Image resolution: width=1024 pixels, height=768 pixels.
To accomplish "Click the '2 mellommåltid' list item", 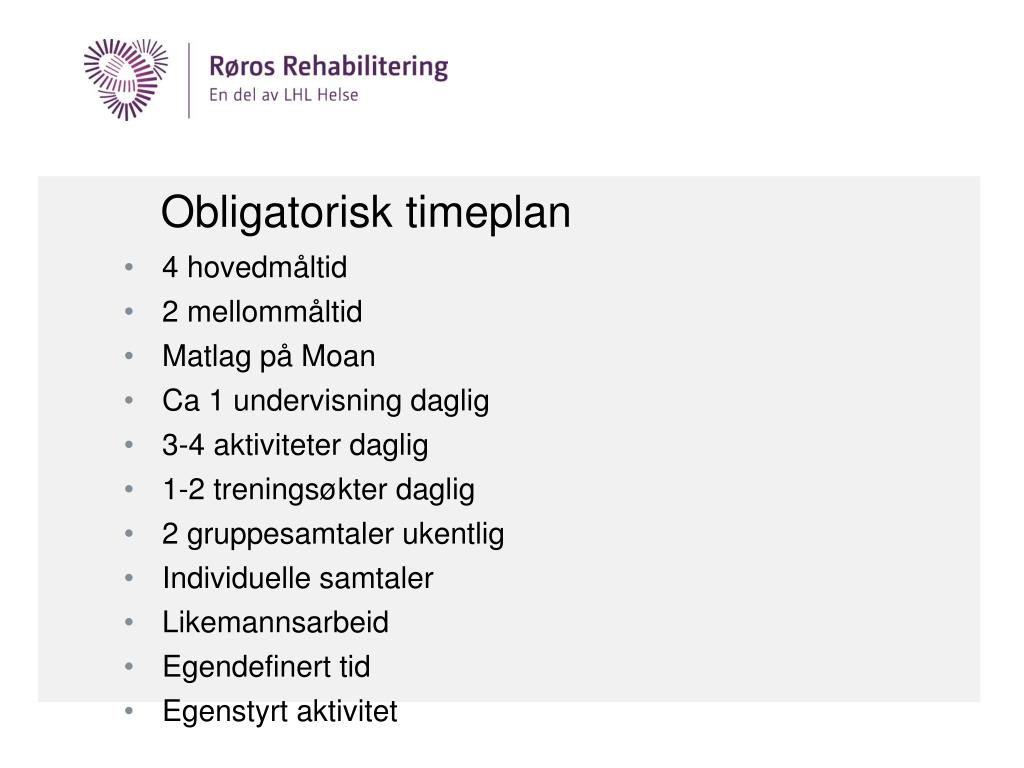I will tap(262, 312).
